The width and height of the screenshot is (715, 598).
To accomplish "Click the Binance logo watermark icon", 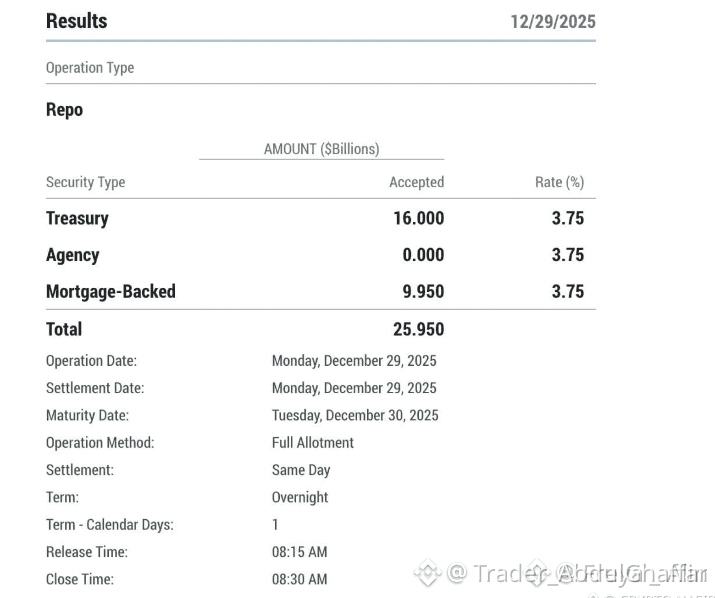I will (427, 573).
